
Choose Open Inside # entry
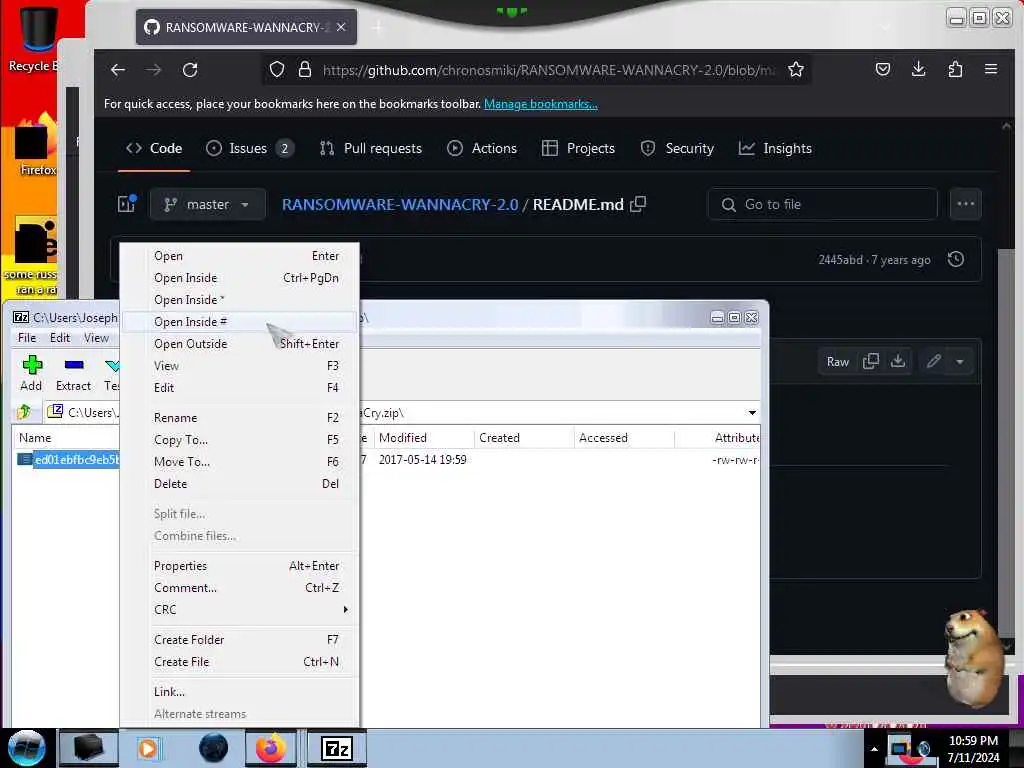pos(240,322)
